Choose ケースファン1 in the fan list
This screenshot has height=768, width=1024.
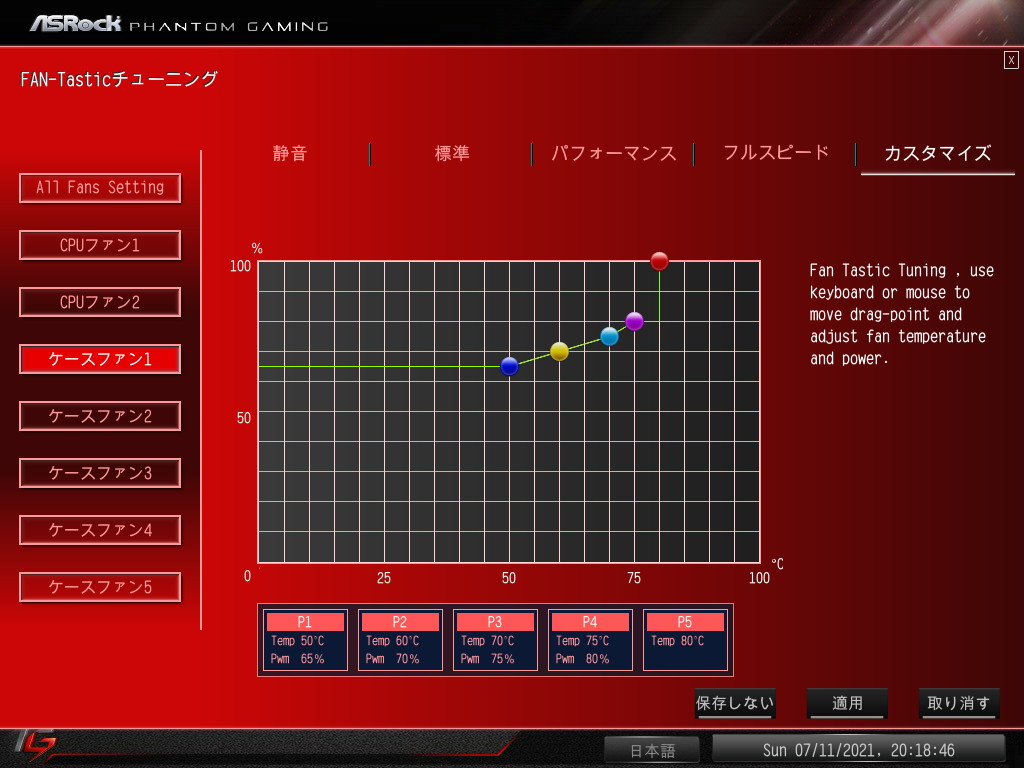click(100, 359)
